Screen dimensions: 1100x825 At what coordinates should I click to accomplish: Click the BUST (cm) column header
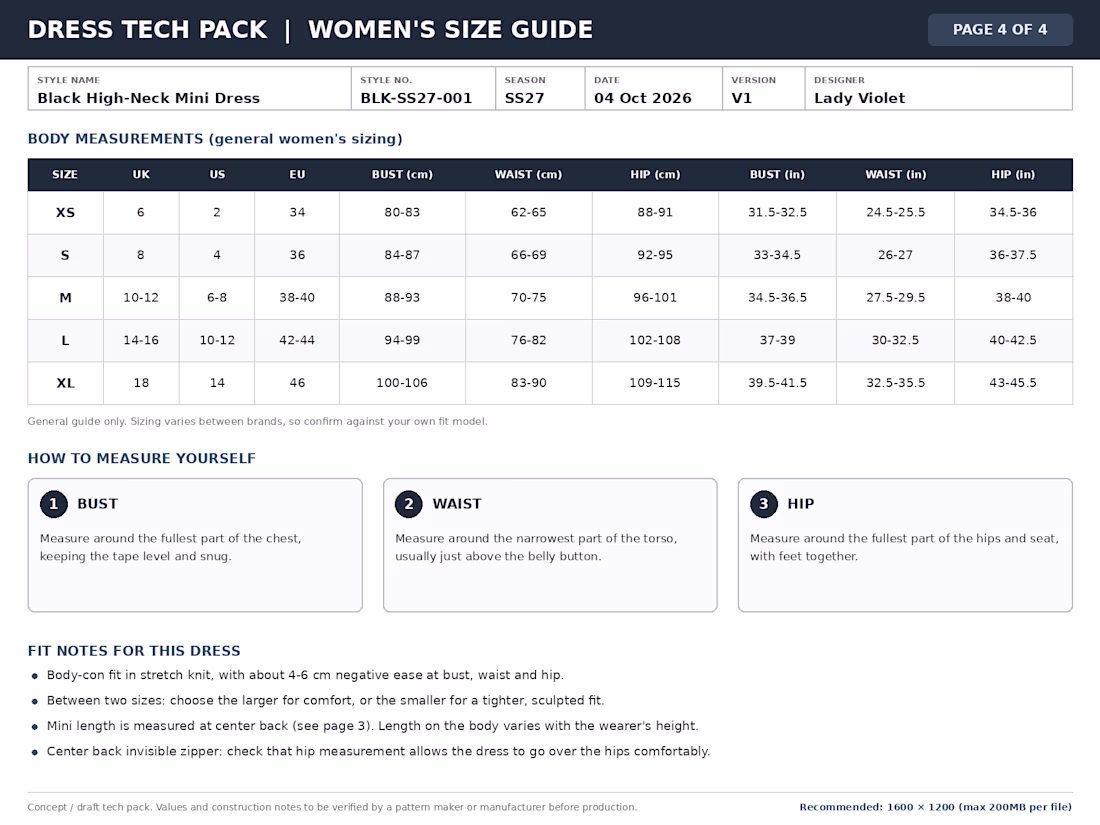(x=402, y=175)
